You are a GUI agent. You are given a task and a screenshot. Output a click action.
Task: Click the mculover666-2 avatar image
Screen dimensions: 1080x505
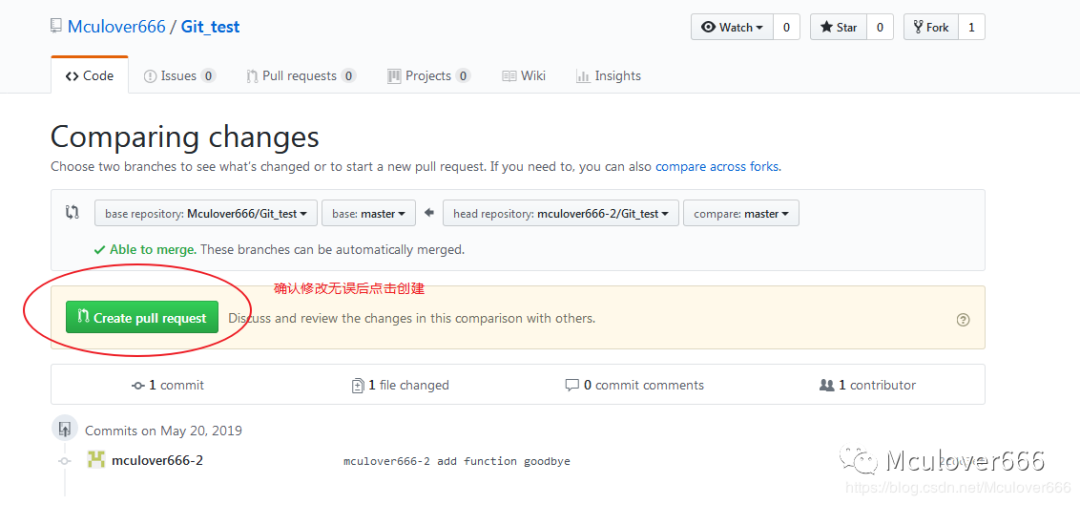click(x=96, y=460)
